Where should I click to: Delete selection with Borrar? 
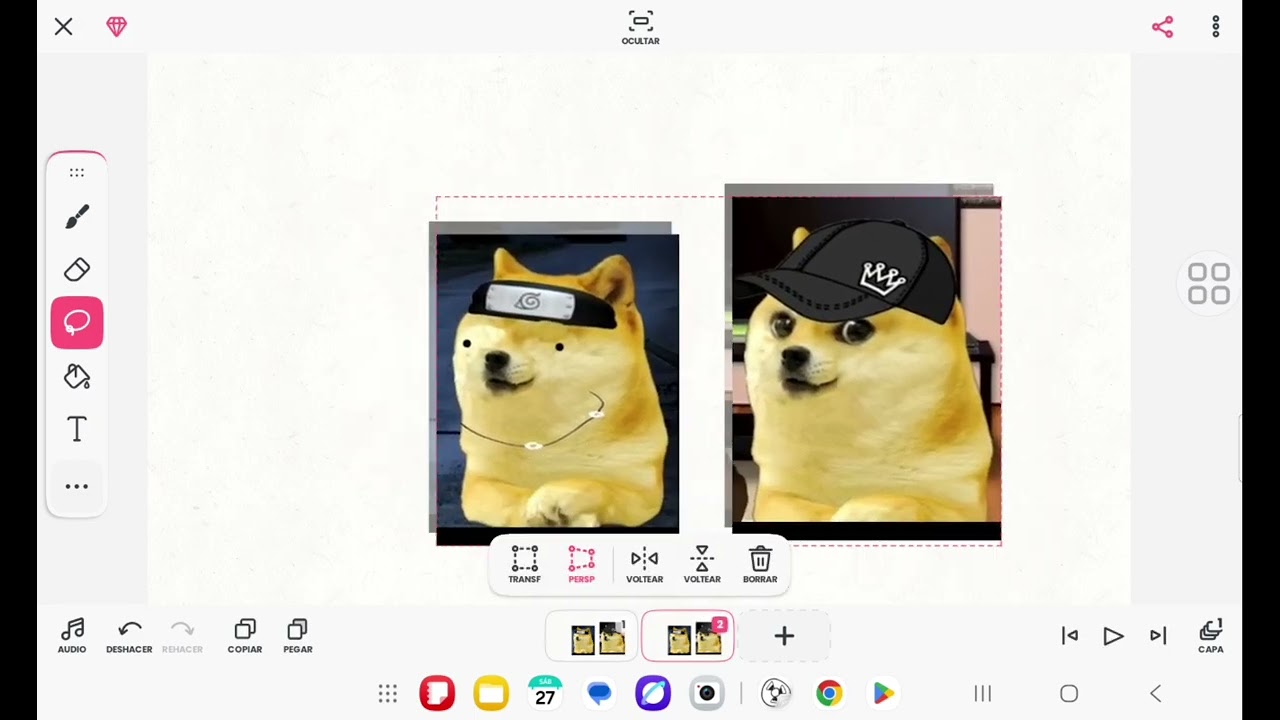[x=760, y=565]
